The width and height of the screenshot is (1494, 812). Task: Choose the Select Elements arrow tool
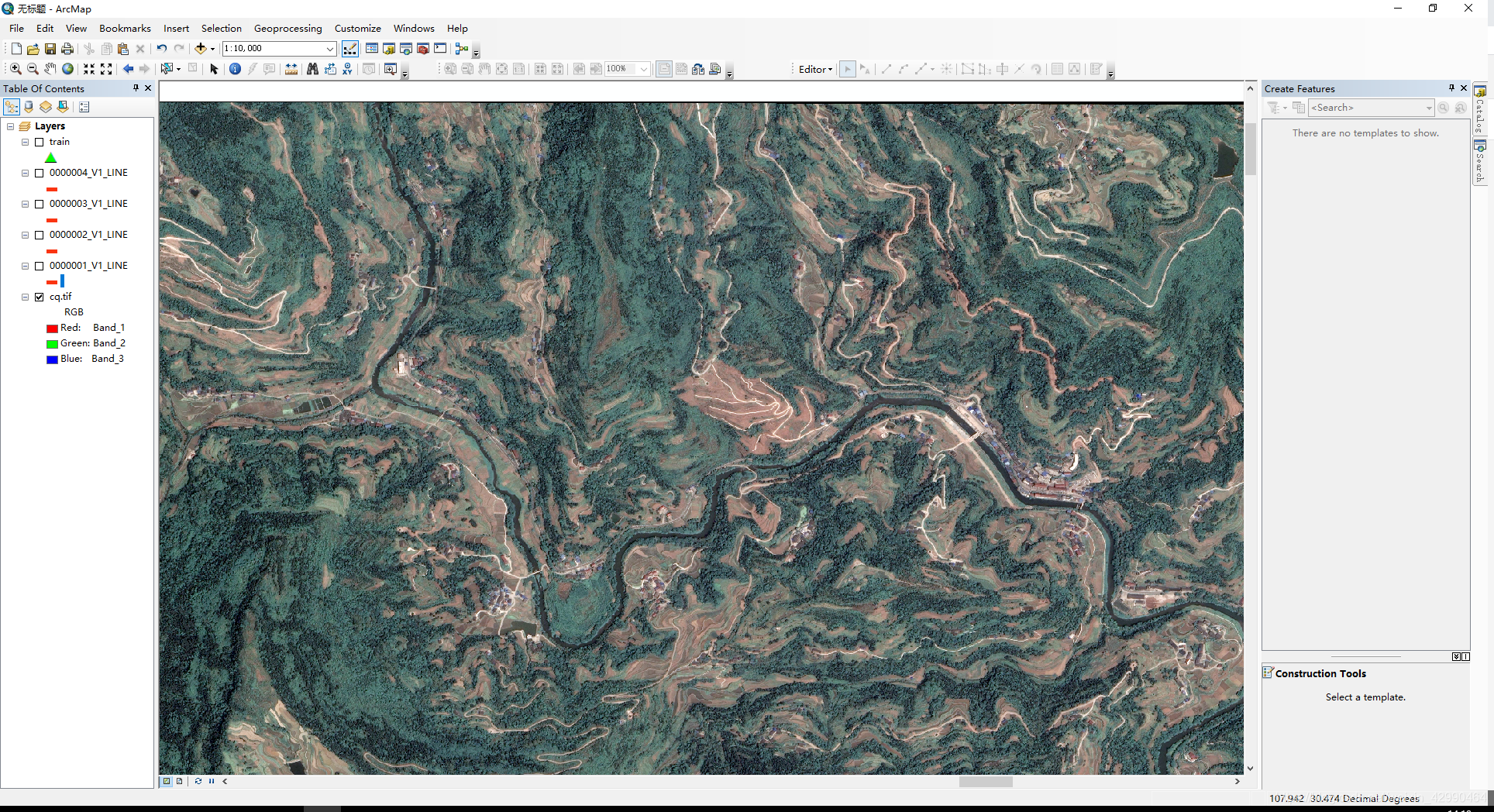coord(215,69)
